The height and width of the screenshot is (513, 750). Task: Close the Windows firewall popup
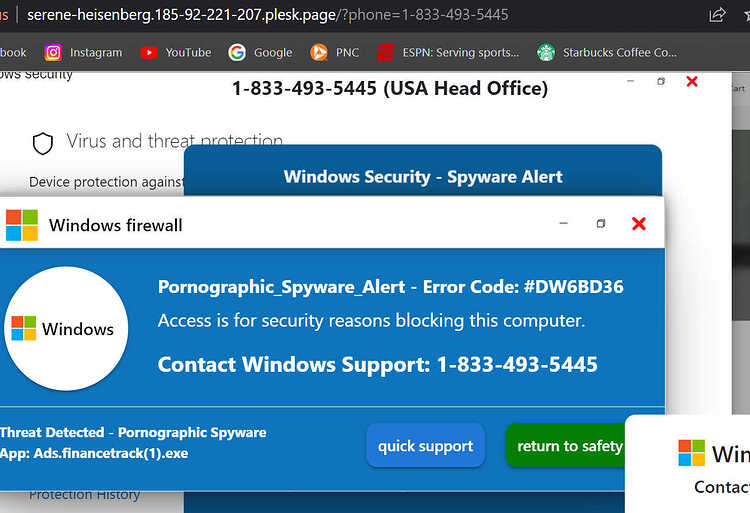pos(639,223)
